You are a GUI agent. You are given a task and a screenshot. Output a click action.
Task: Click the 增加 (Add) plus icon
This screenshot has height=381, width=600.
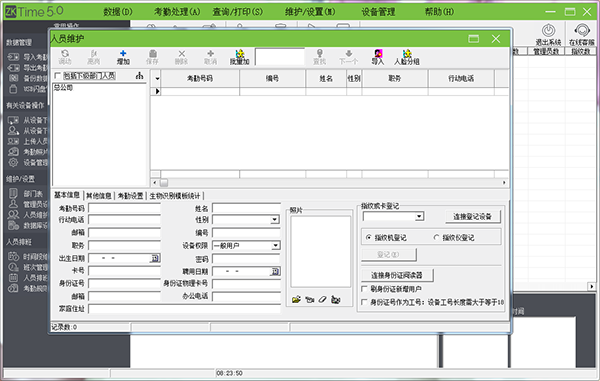click(x=123, y=54)
